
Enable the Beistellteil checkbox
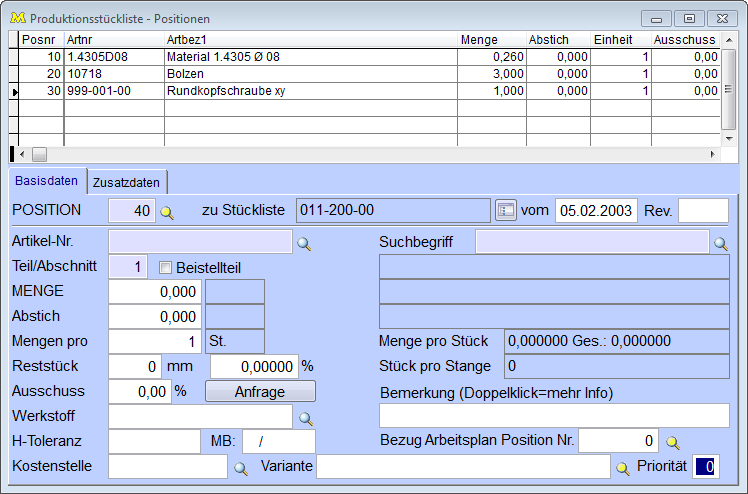pos(166,267)
